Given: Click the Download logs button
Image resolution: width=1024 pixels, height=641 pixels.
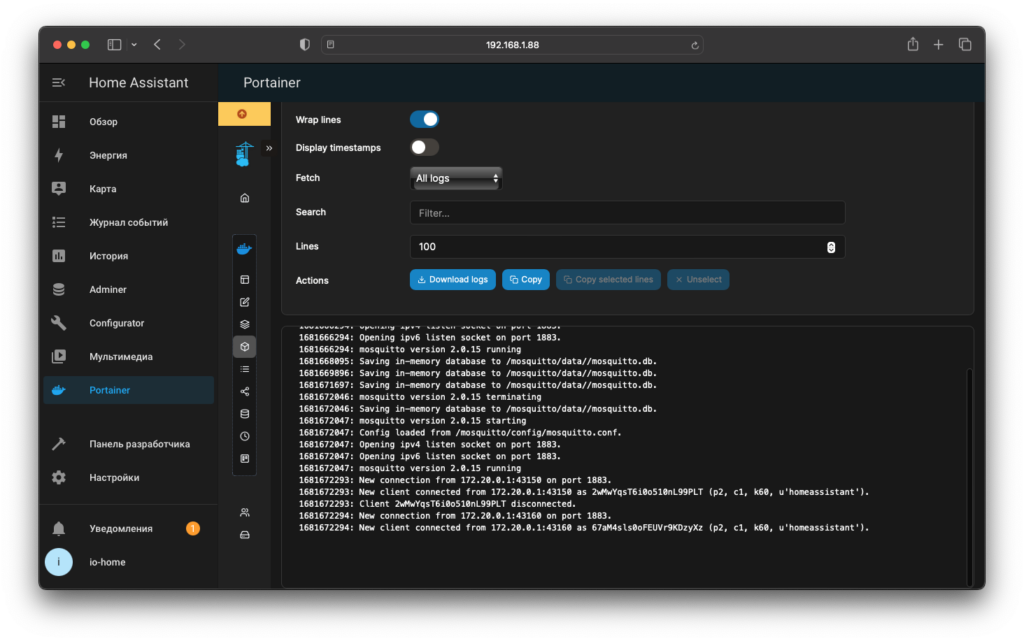Looking at the screenshot, I should click(x=453, y=279).
